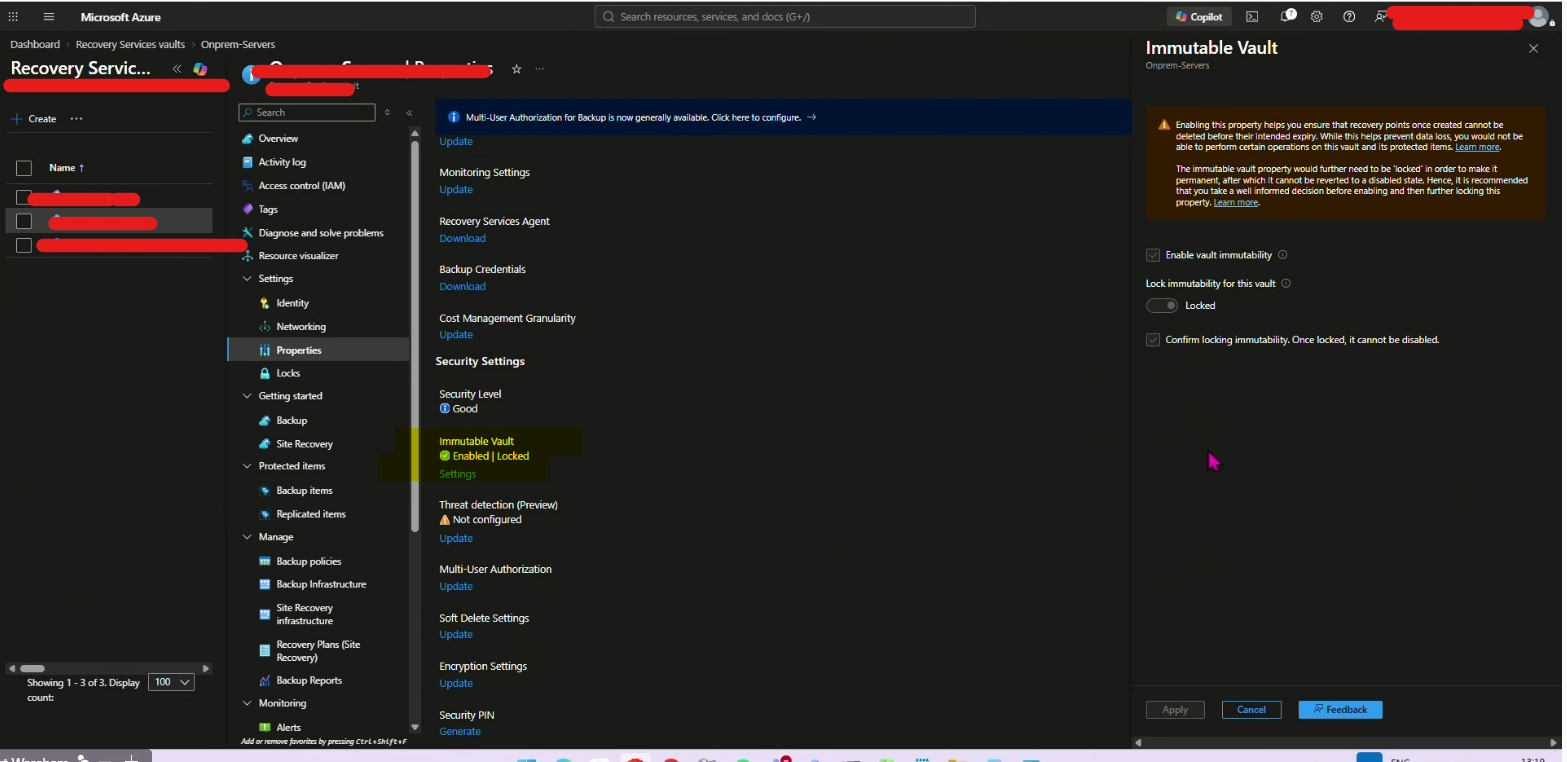Show info tooltip for Enable vault immutability

coord(1282,255)
